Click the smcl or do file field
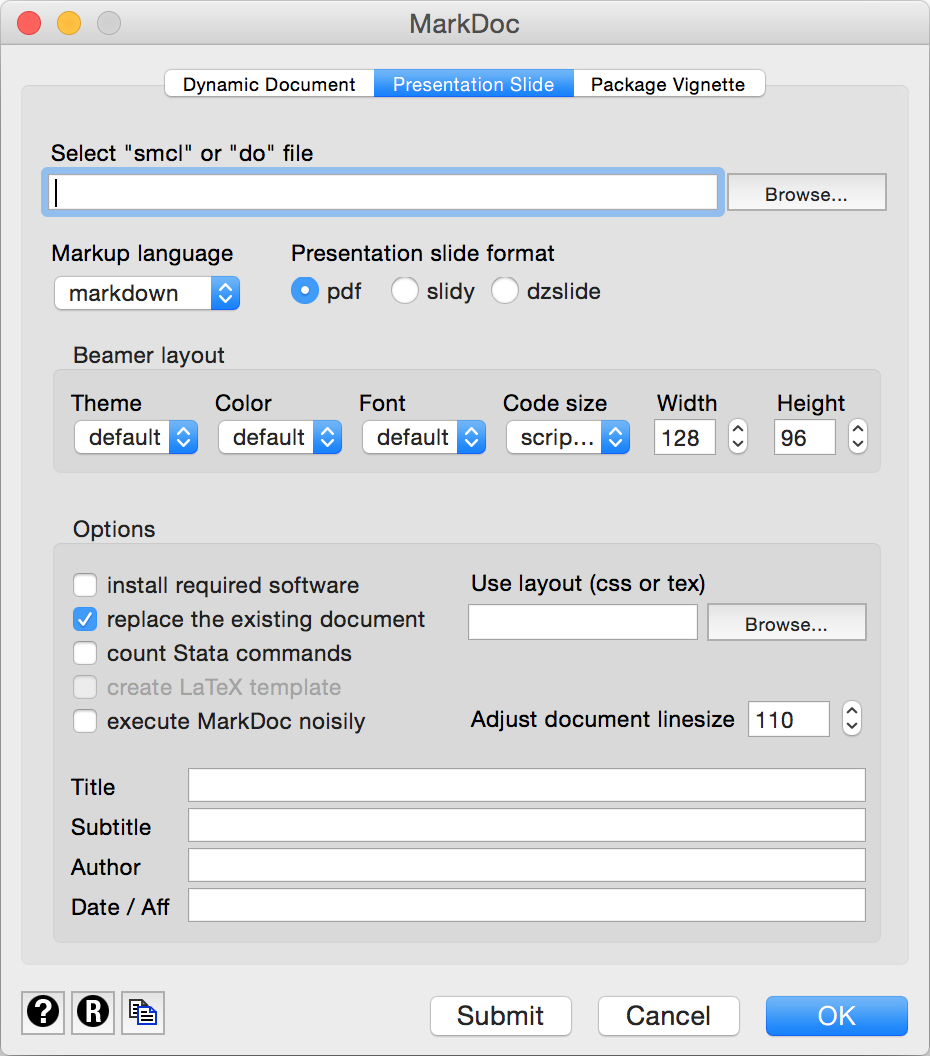 (x=383, y=193)
